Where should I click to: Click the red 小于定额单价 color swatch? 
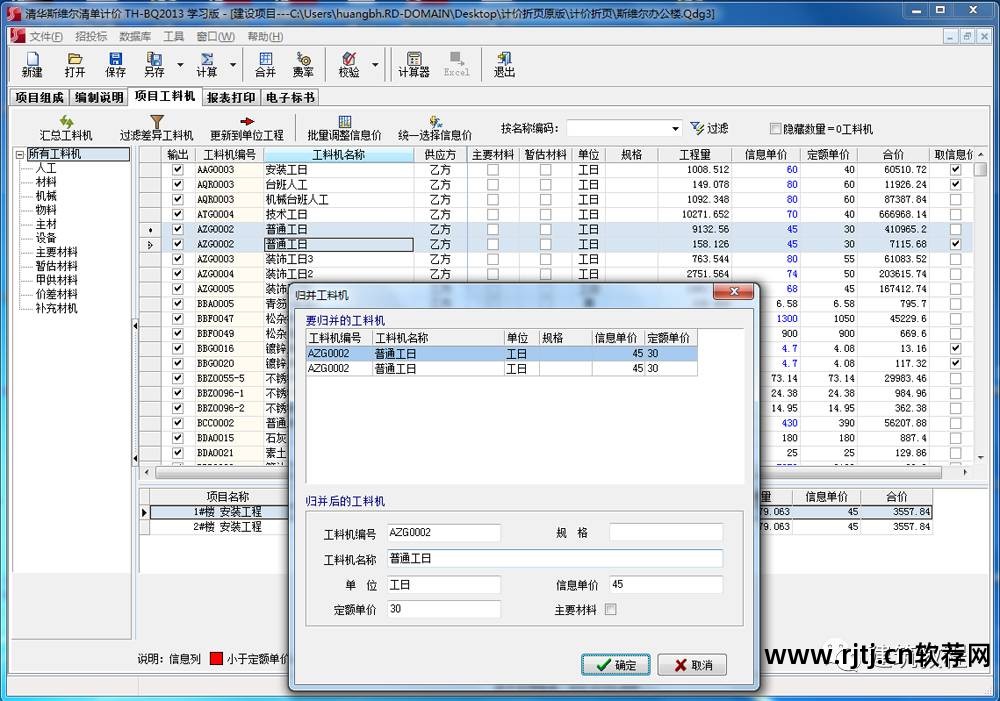pos(215,659)
